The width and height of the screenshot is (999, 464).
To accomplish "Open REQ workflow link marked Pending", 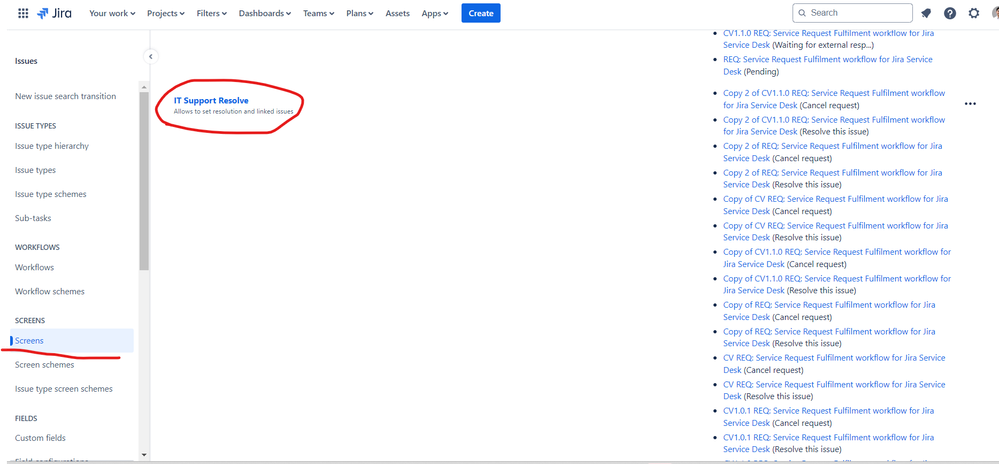I will [828, 65].
